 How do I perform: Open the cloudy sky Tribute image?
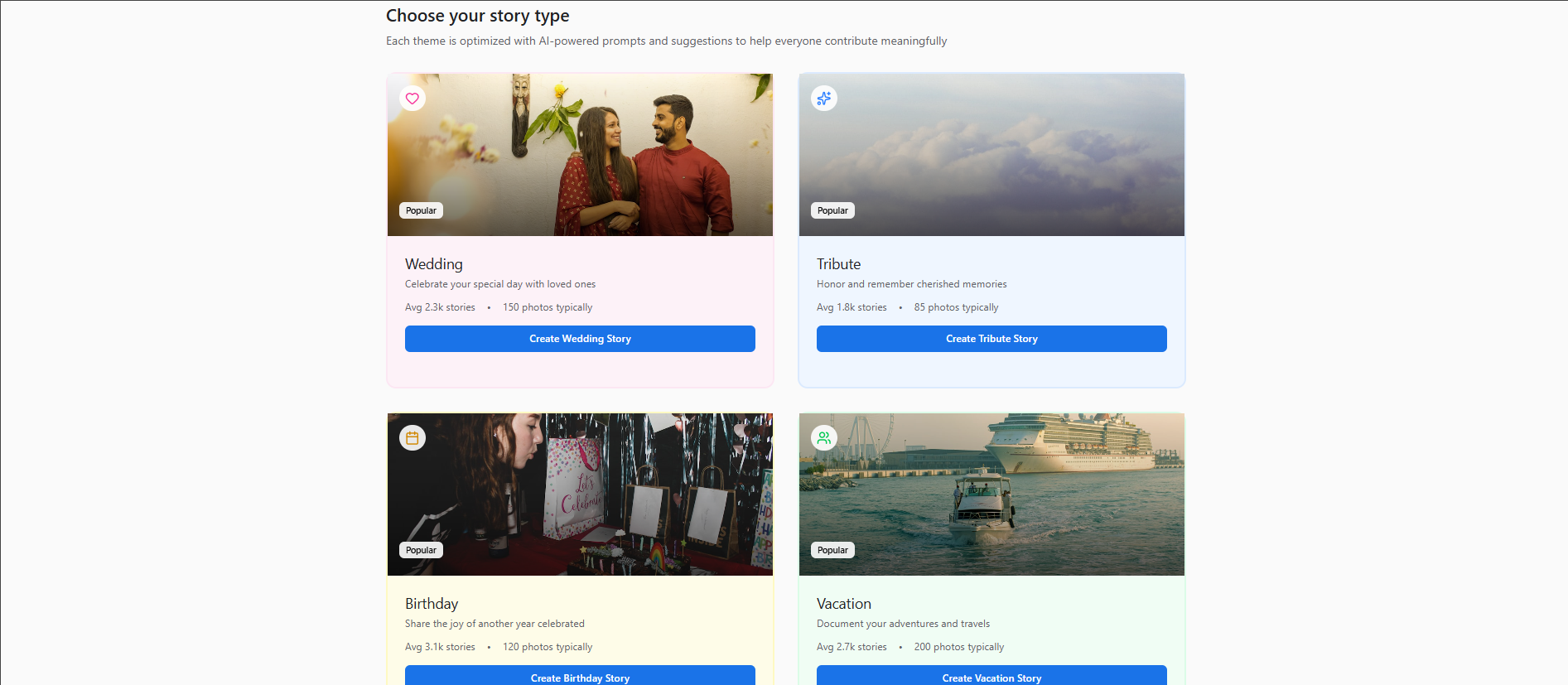coord(991,155)
